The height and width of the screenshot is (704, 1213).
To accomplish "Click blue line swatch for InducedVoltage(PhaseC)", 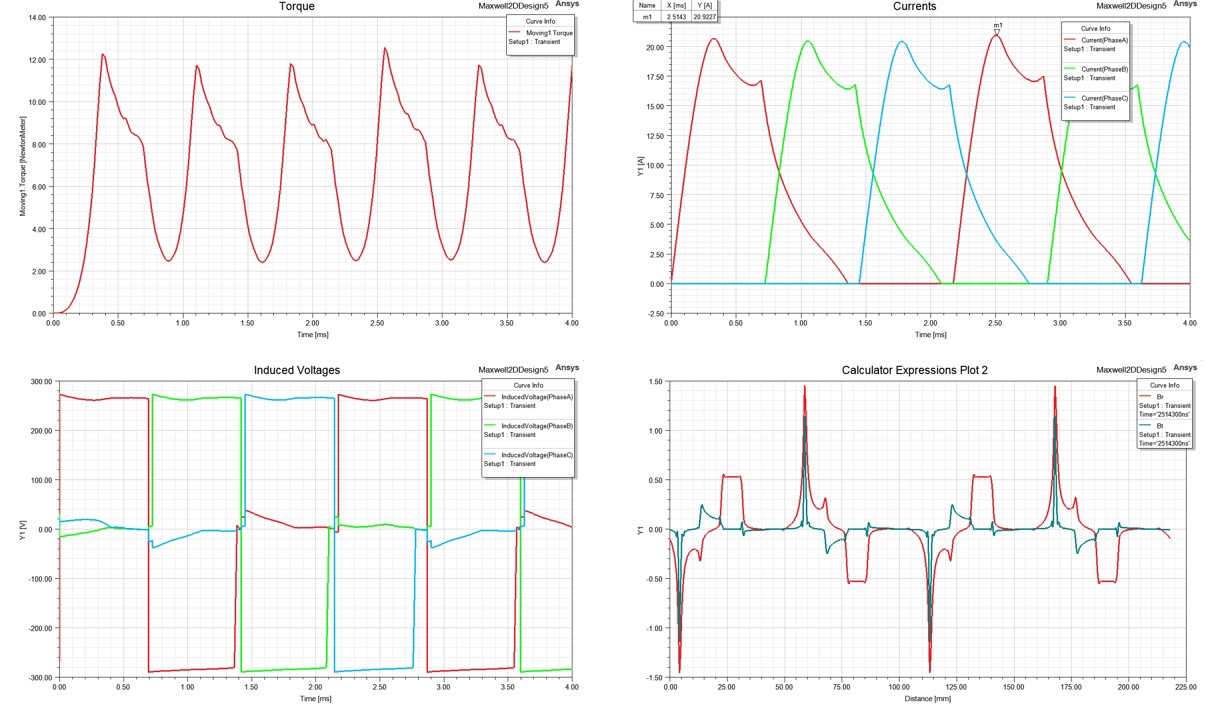I will [x=490, y=455].
